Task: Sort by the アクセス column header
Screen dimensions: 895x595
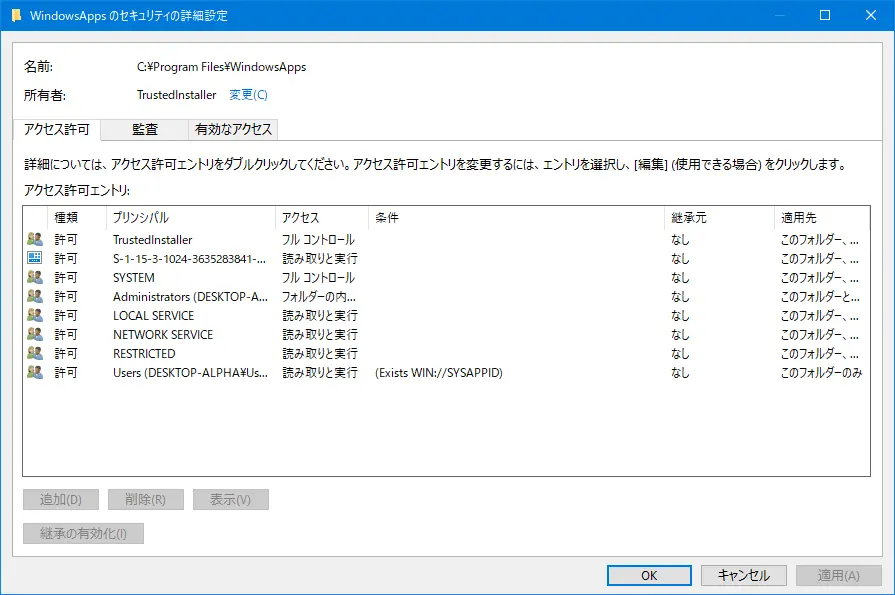Action: (322, 218)
